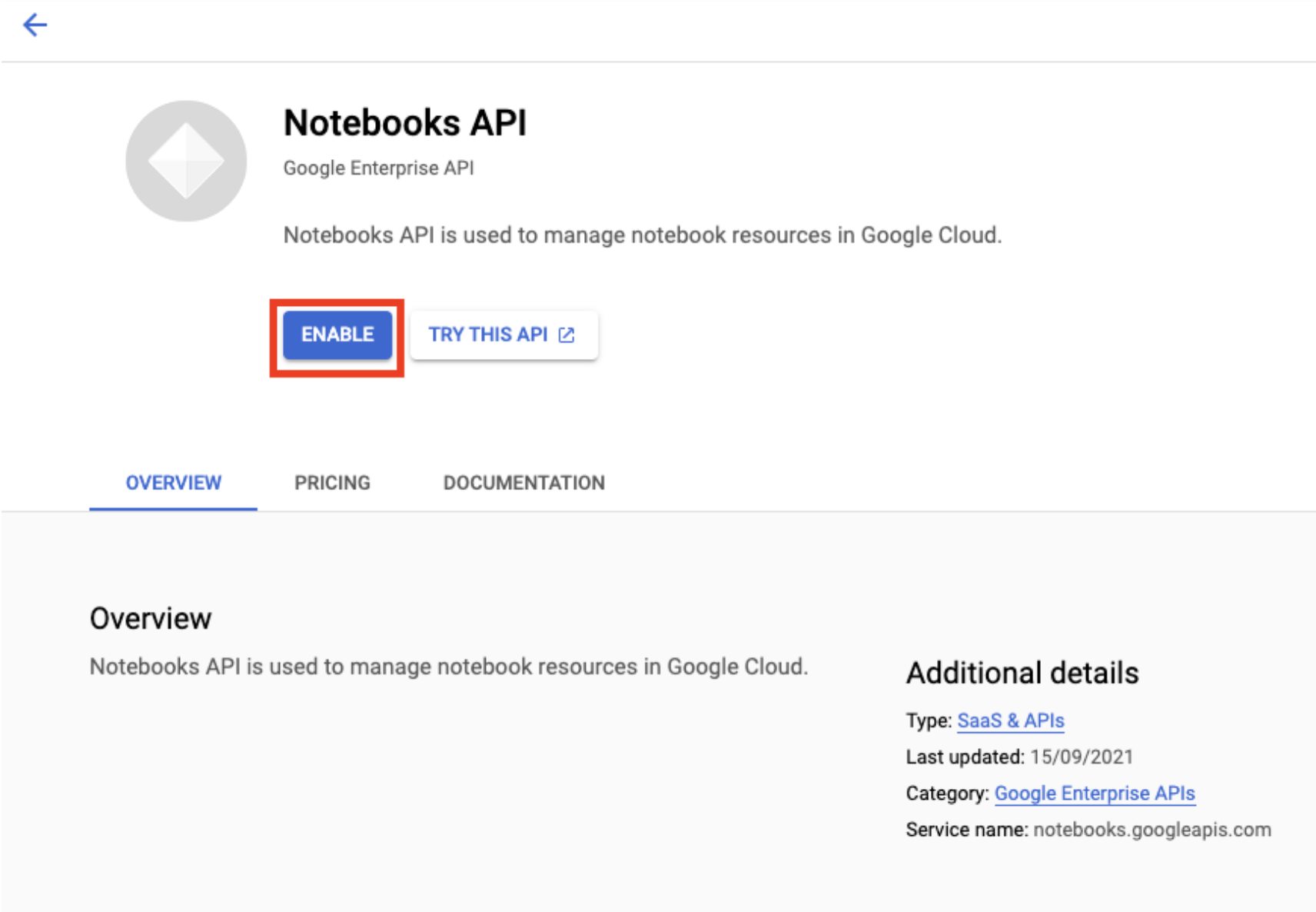Switch to the PRICING tab

pyautogui.click(x=331, y=483)
